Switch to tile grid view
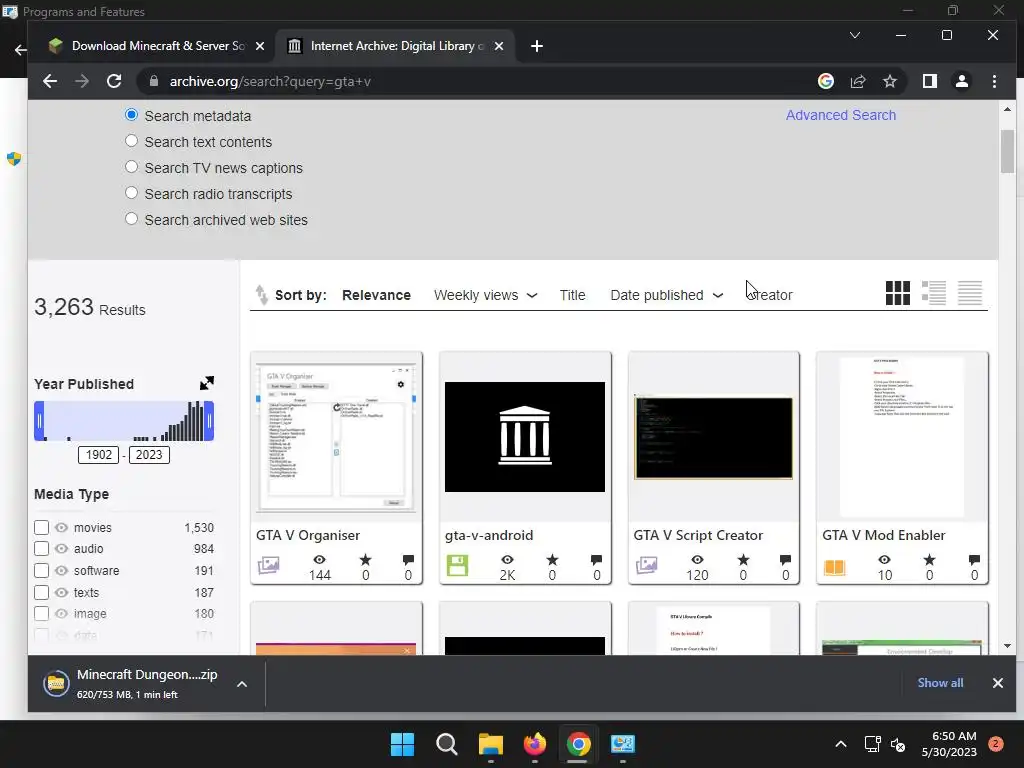Screen dimensions: 1024x768 (x=897, y=293)
